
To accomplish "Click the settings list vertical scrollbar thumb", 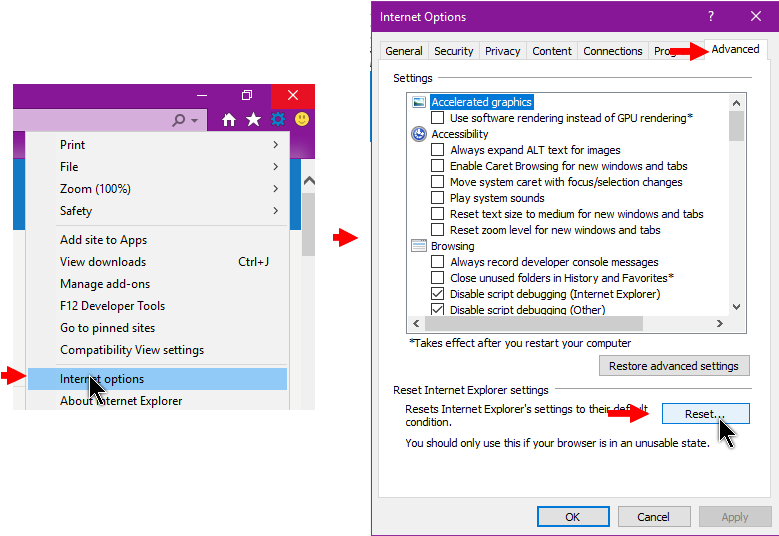I will point(736,126).
